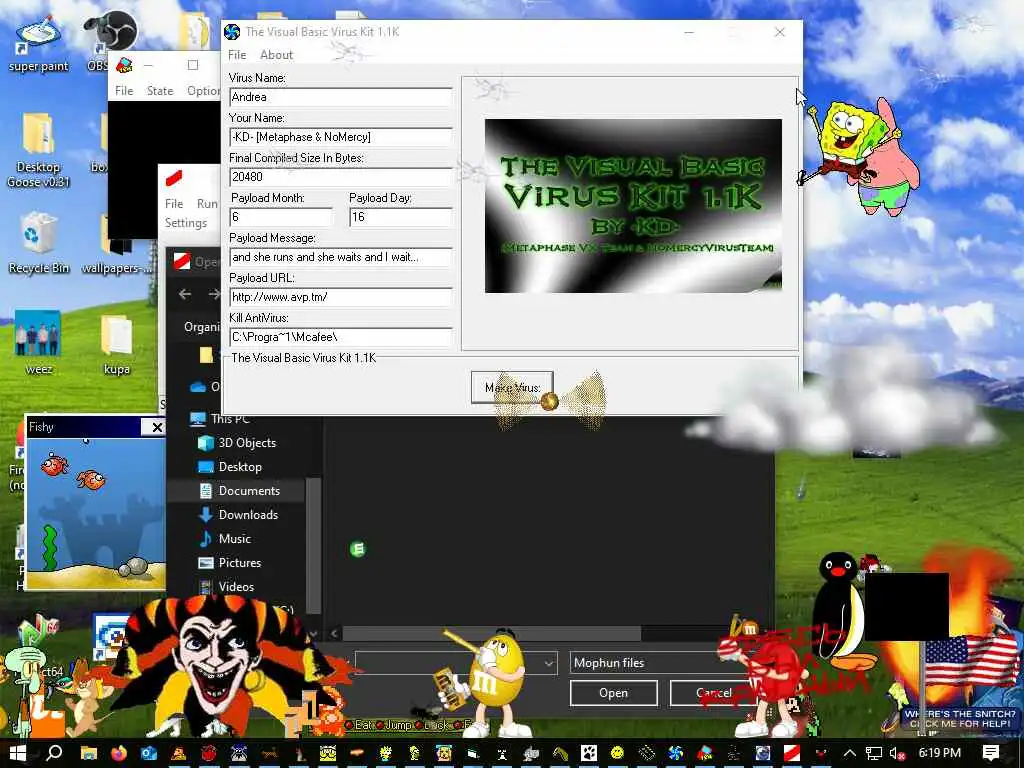
Task: Click the muted volume tray icon
Action: pyautogui.click(x=898, y=753)
